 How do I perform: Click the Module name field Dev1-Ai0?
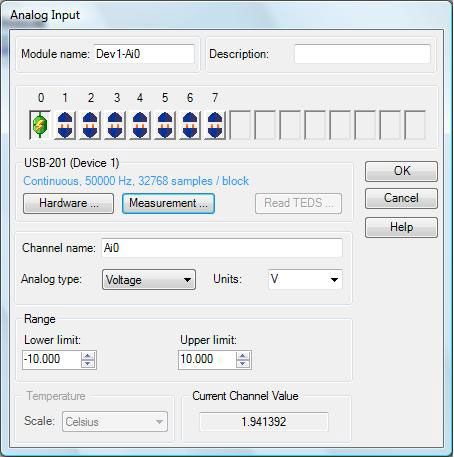pos(144,54)
